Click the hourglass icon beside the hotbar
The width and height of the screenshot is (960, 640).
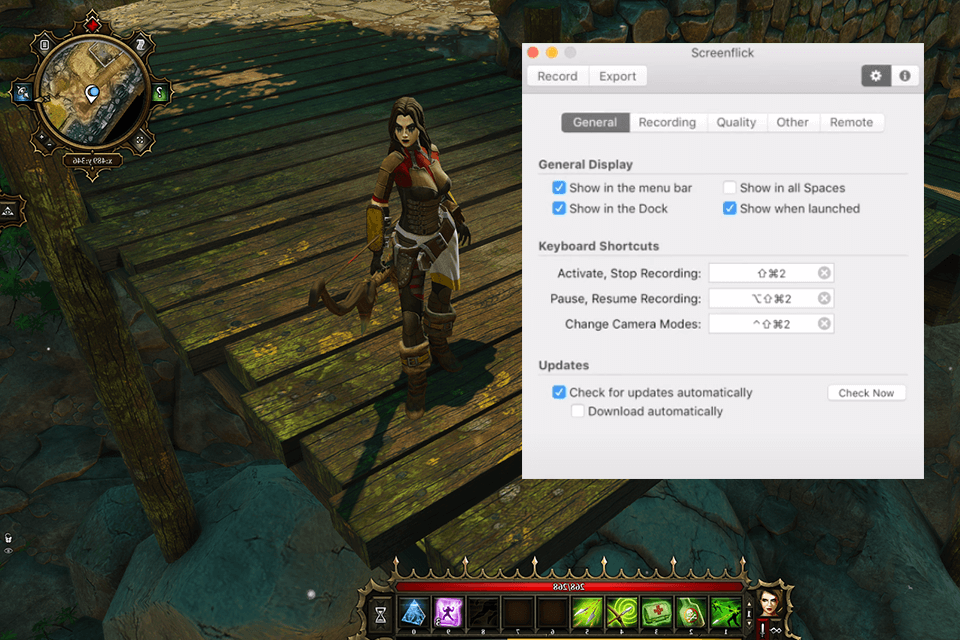(380, 614)
